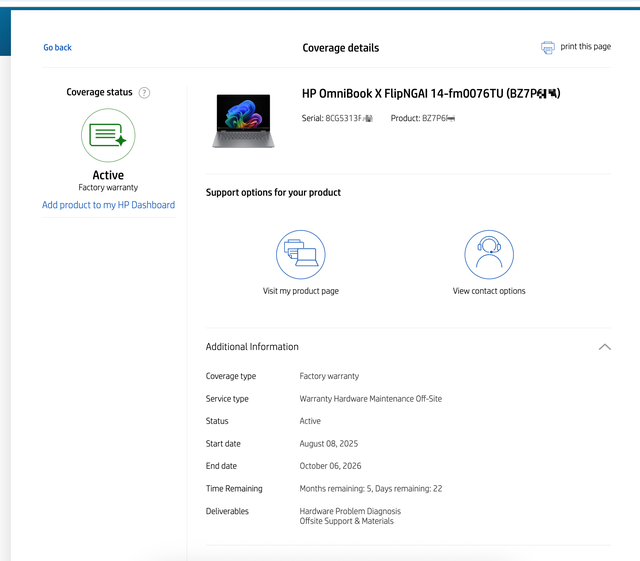The width and height of the screenshot is (640, 561).
Task: Open the Visit my product page icon
Action: pyautogui.click(x=300, y=254)
